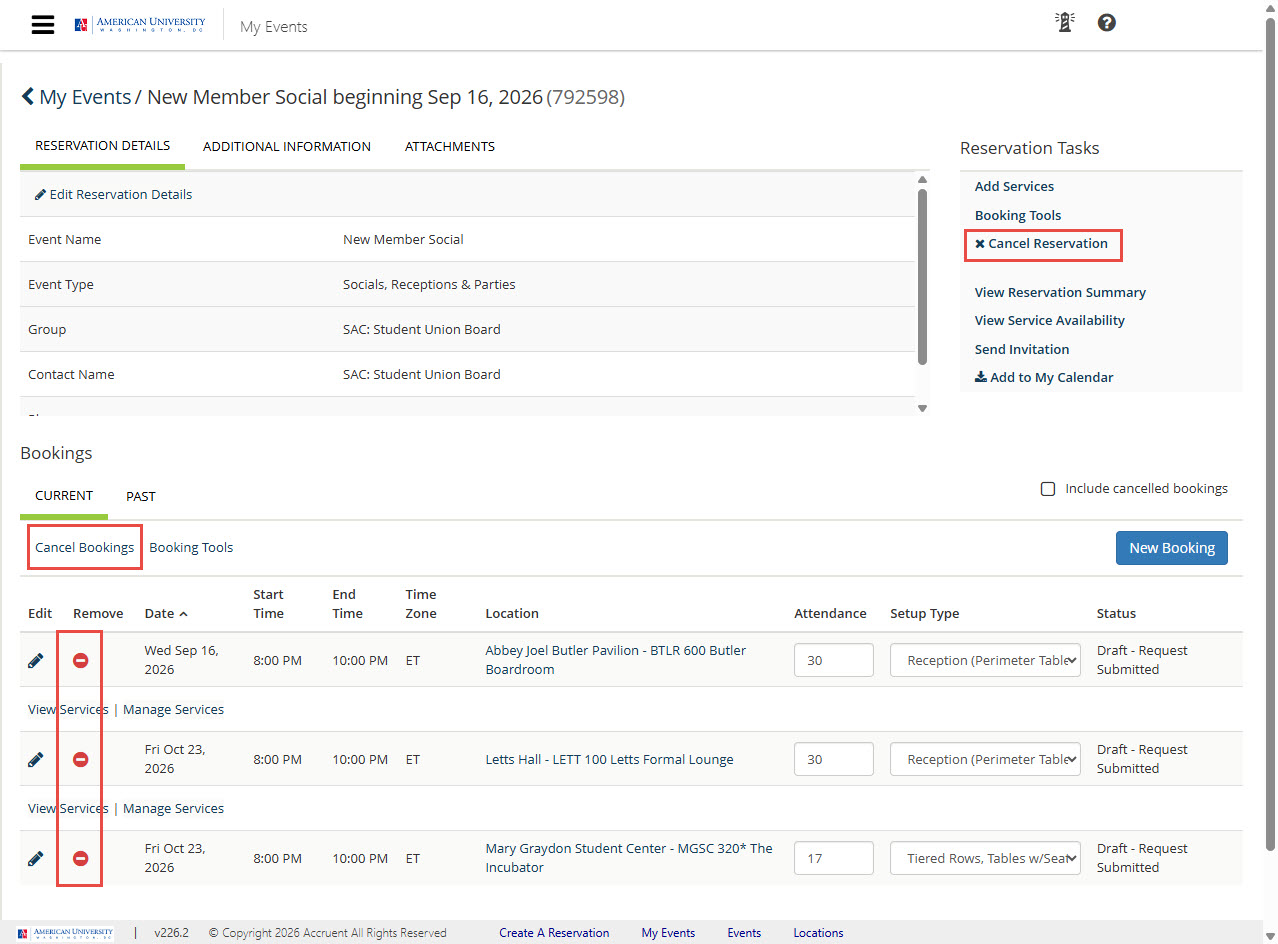This screenshot has height=944, width=1278.
Task: Open Booking Tools in bookings toolbar
Action: point(191,548)
